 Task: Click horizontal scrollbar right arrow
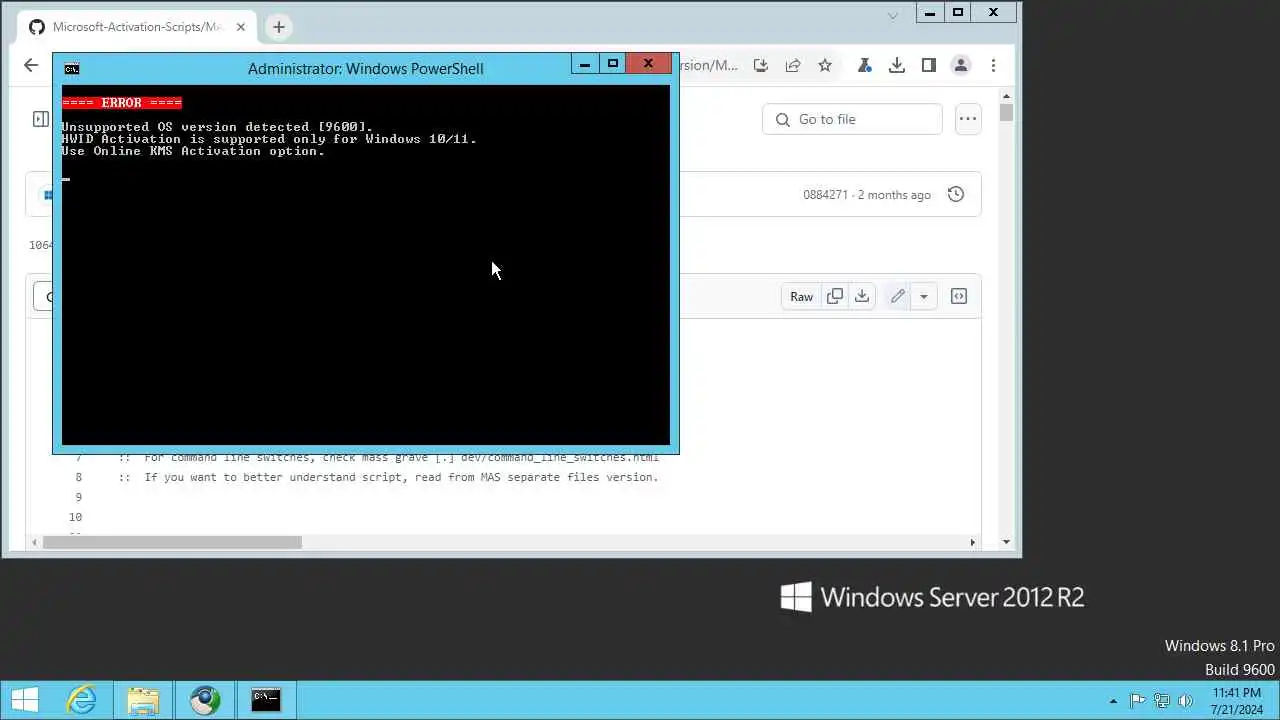pyautogui.click(x=972, y=542)
